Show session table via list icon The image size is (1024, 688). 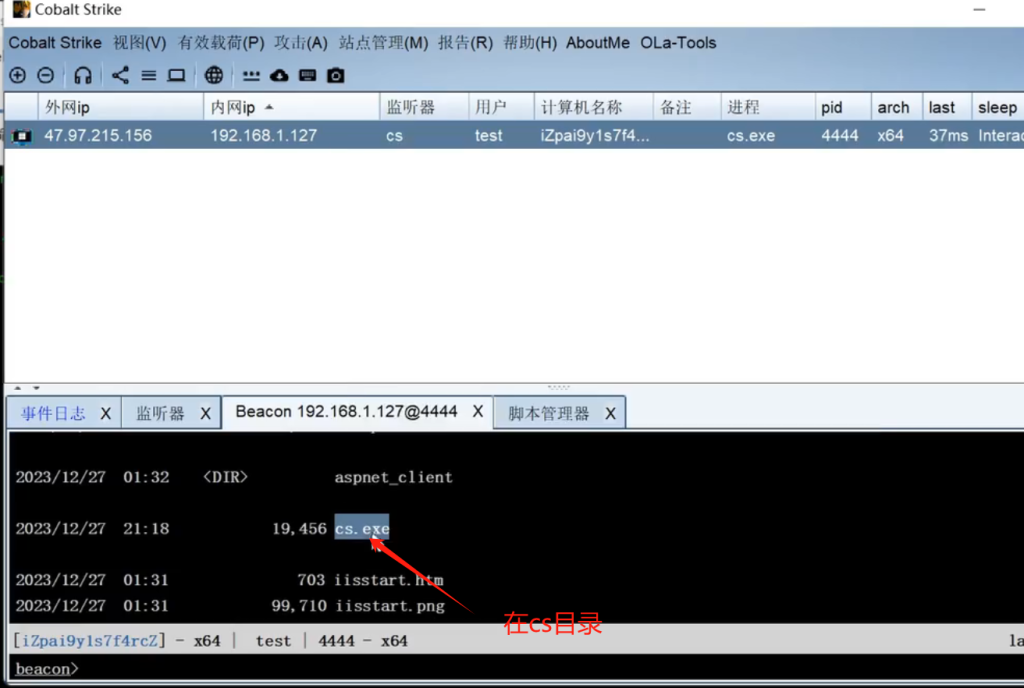[x=149, y=76]
